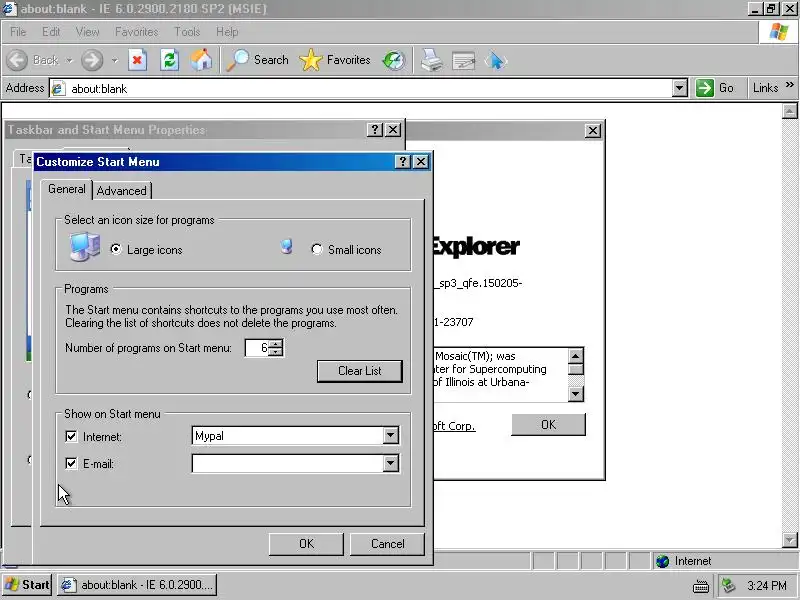800x600 pixels.
Task: Open the Favorites menu
Action: [x=137, y=32]
